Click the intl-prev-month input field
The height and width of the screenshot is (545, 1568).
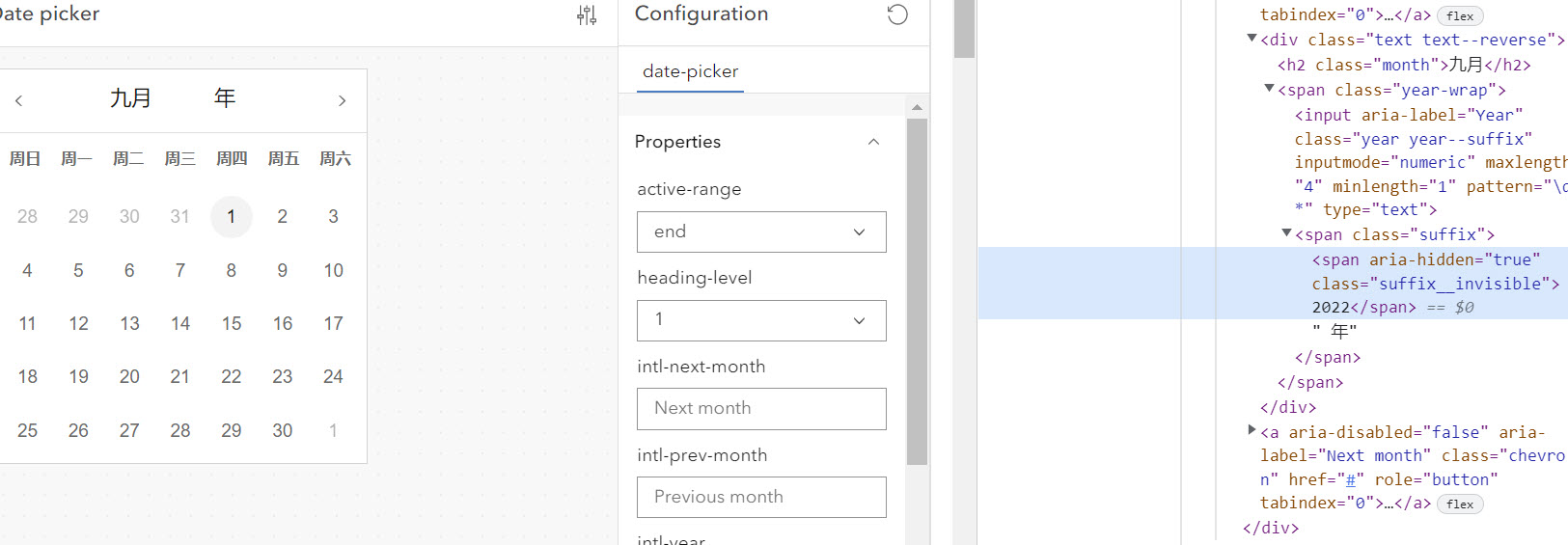761,498
